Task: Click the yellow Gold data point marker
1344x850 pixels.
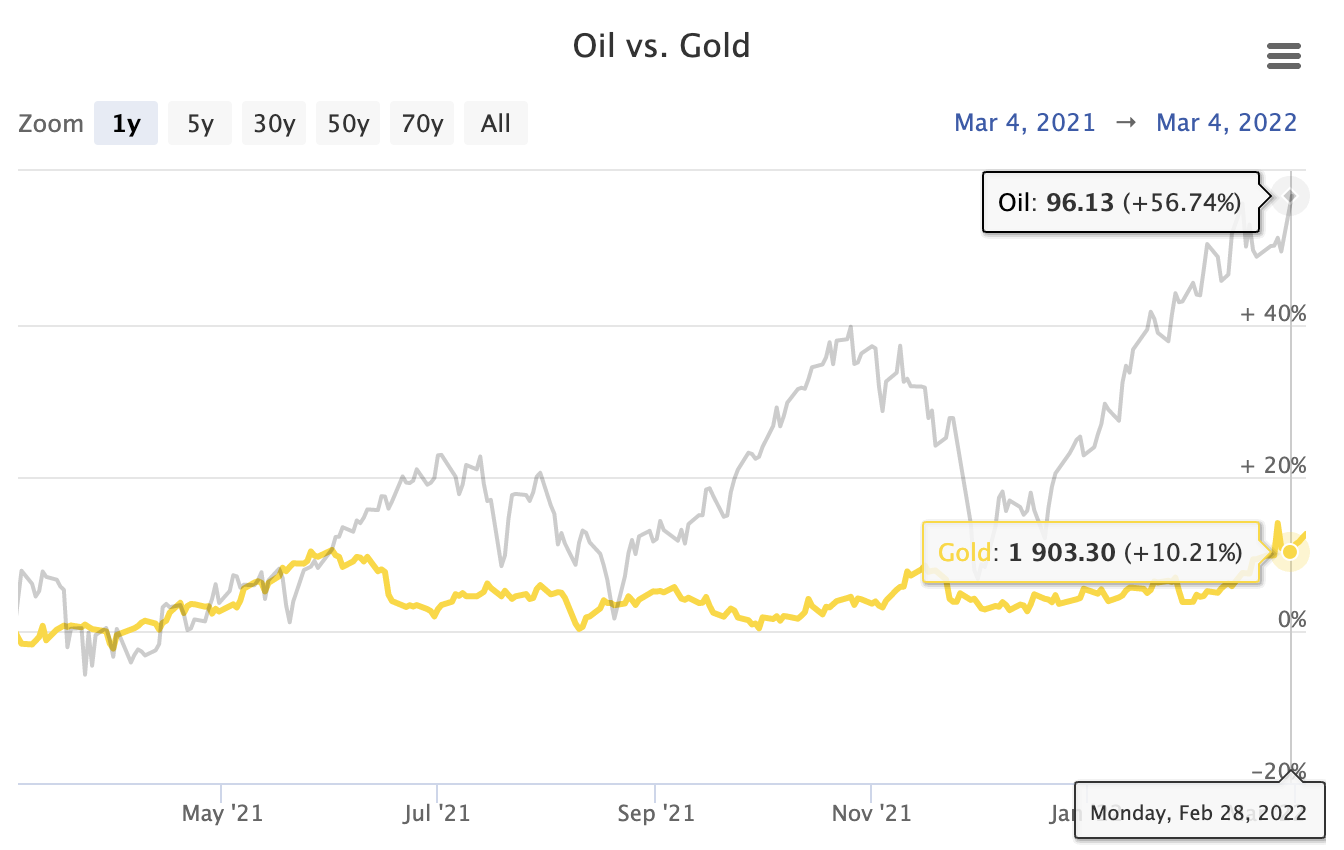Action: 1290,552
